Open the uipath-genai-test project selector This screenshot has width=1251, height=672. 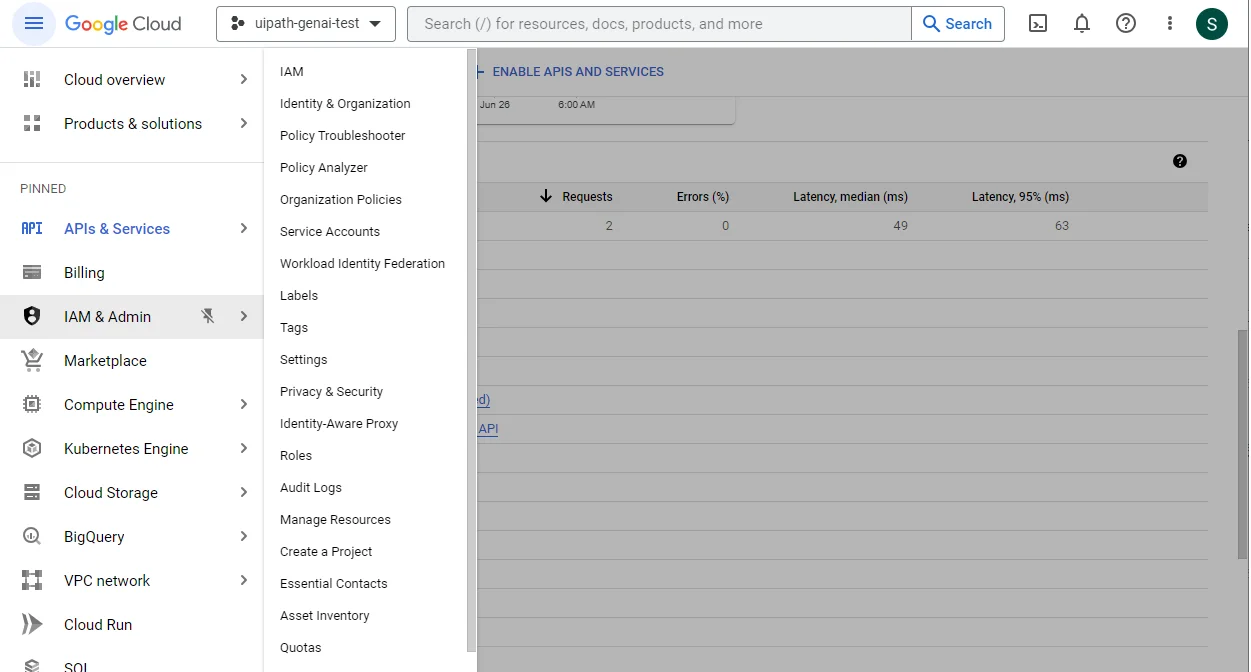(x=306, y=24)
